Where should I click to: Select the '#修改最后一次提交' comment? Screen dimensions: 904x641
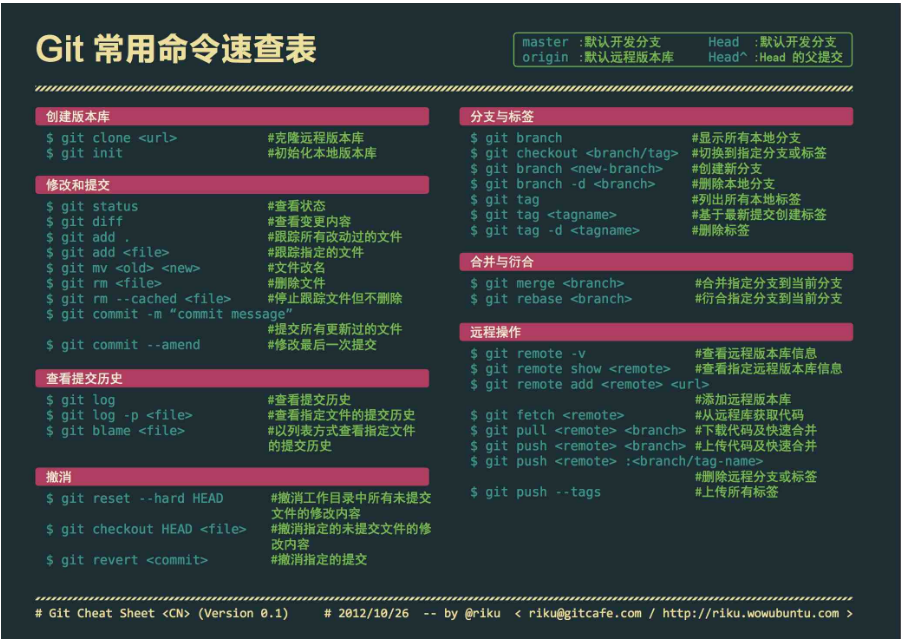pos(322,345)
